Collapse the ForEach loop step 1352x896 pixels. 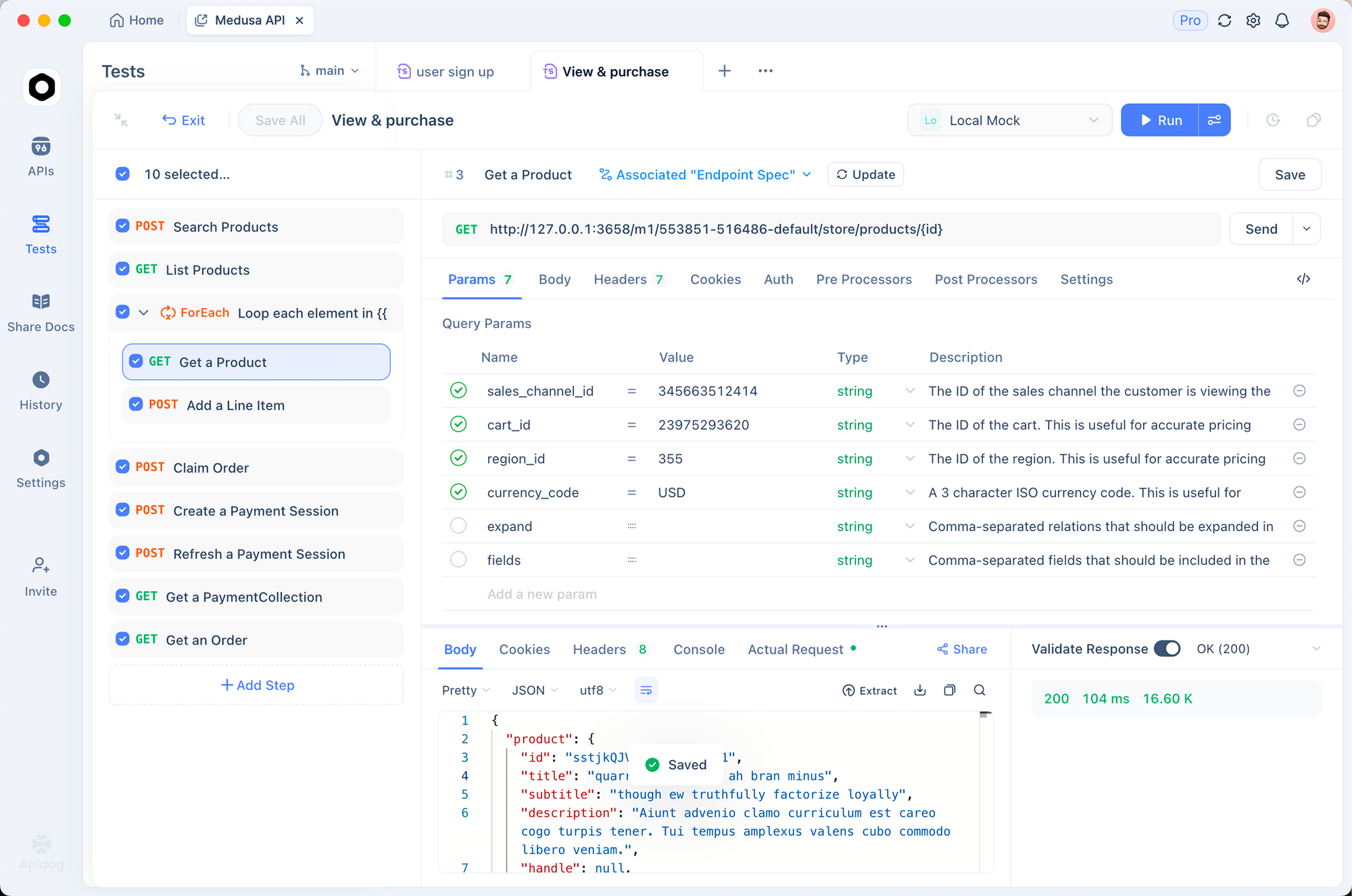[143, 312]
